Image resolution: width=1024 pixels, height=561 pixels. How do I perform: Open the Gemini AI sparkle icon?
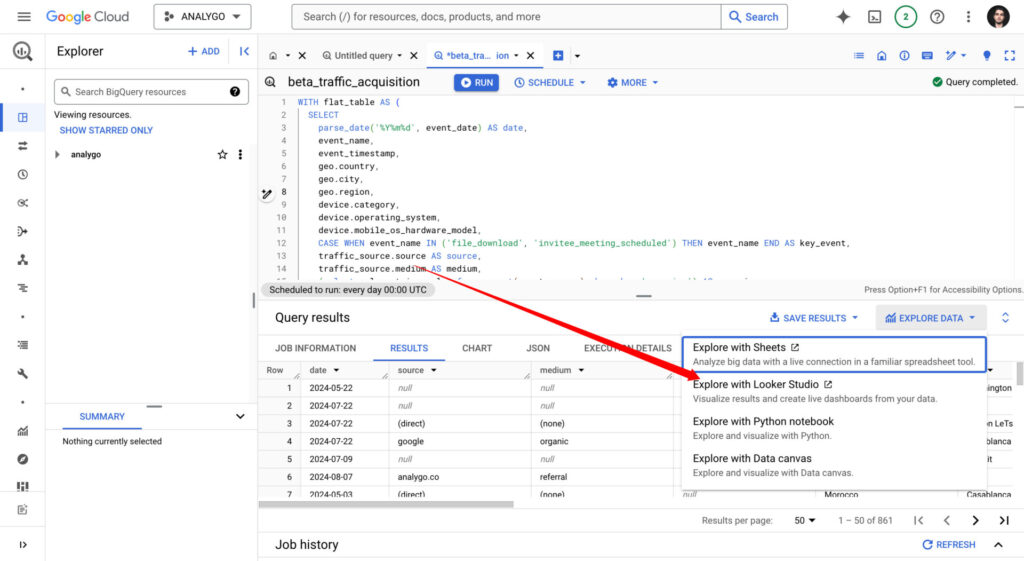click(843, 17)
